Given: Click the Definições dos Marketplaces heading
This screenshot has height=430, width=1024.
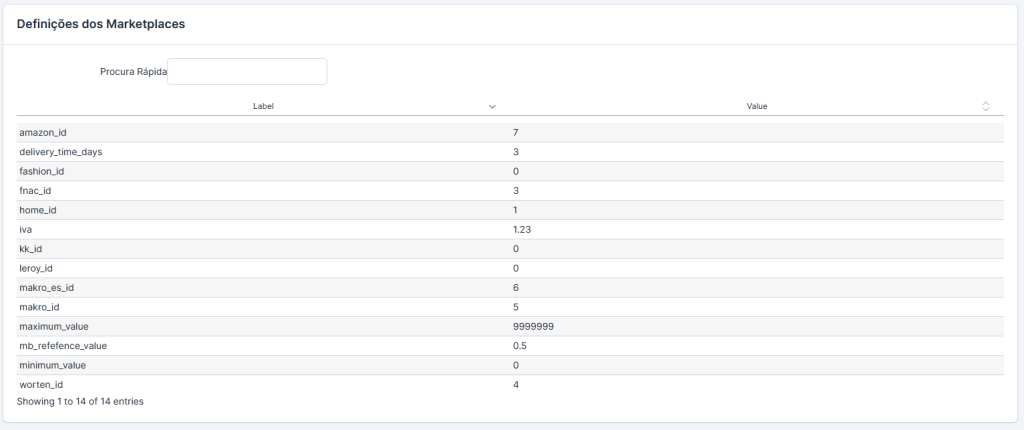Looking at the screenshot, I should point(100,24).
